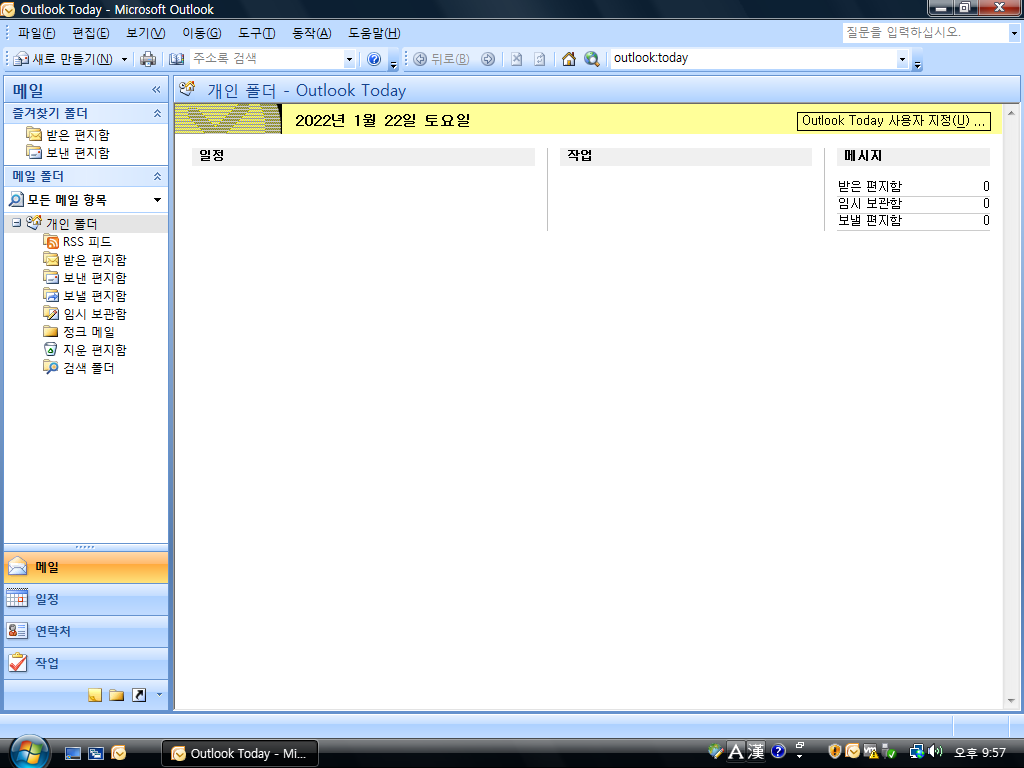
Task: Go to the home icon in web toolbar
Action: (x=569, y=59)
